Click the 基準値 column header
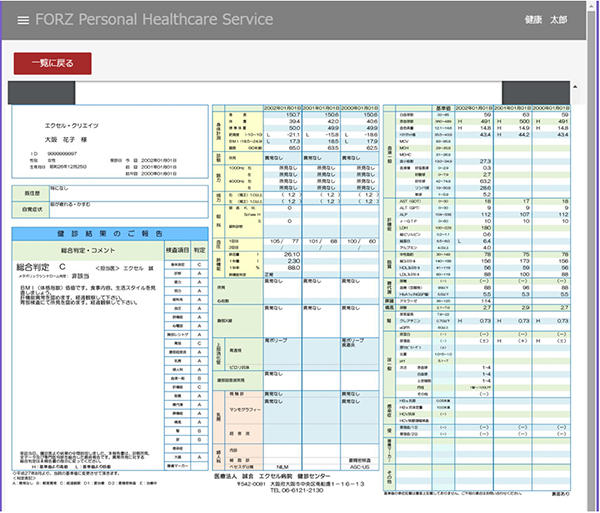 (438, 106)
